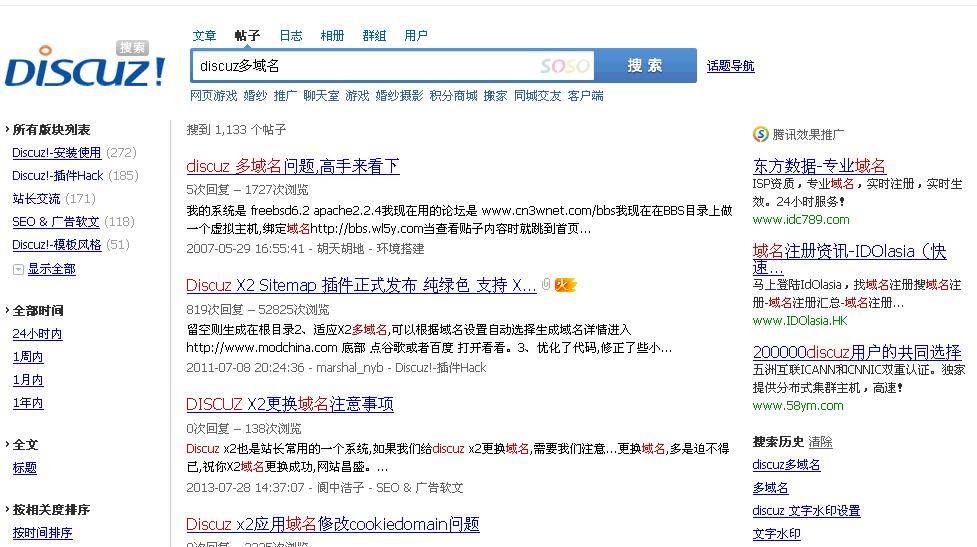
Task: Open post Discuz X2 Sitemap 插件正式发布
Action: tap(361, 285)
